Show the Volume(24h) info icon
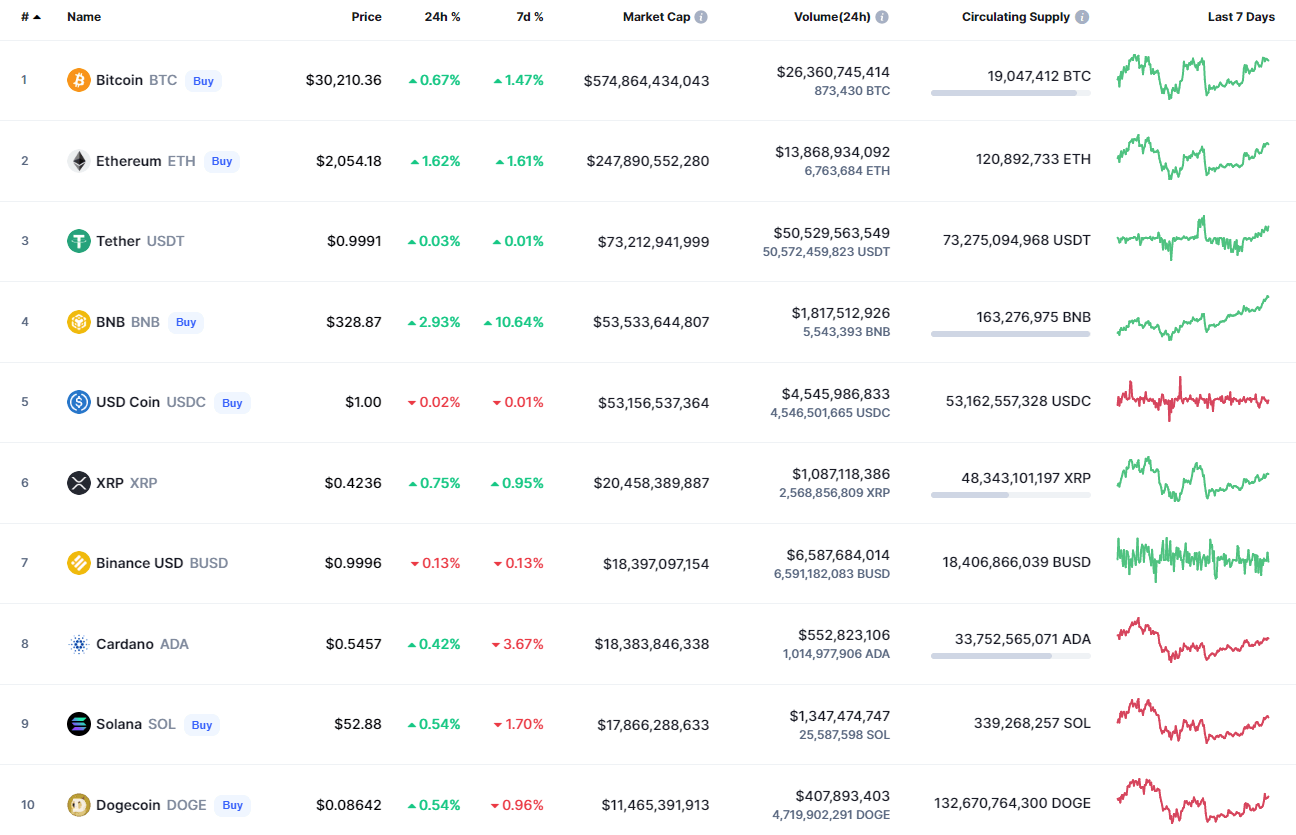 (x=882, y=17)
